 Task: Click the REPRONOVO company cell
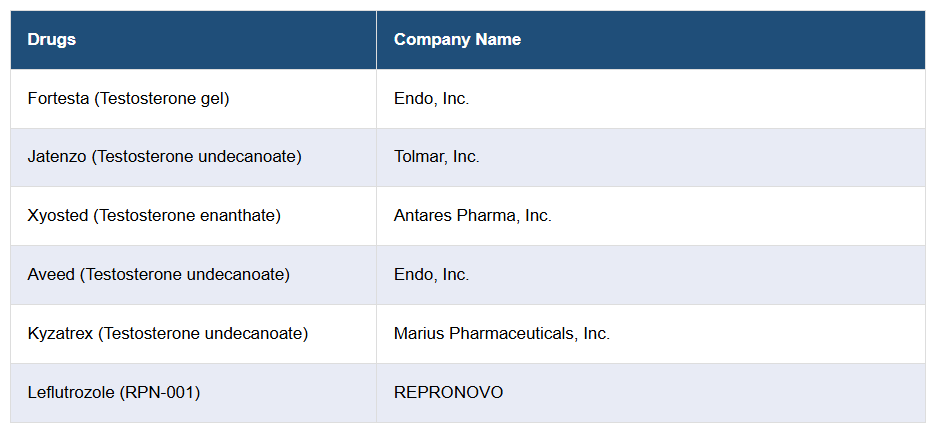click(448, 393)
